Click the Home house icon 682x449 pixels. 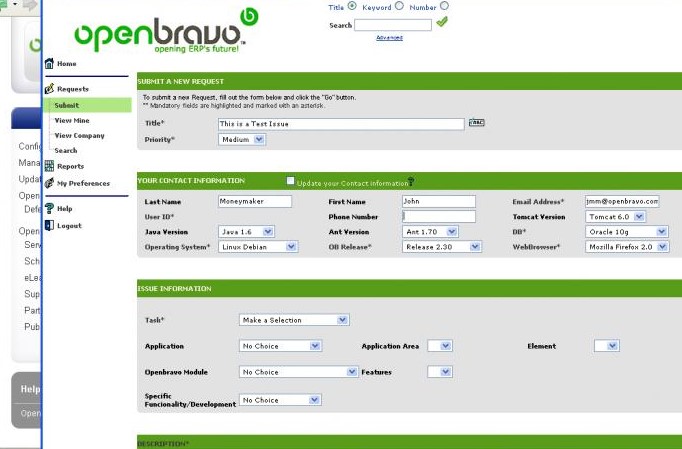click(x=49, y=63)
